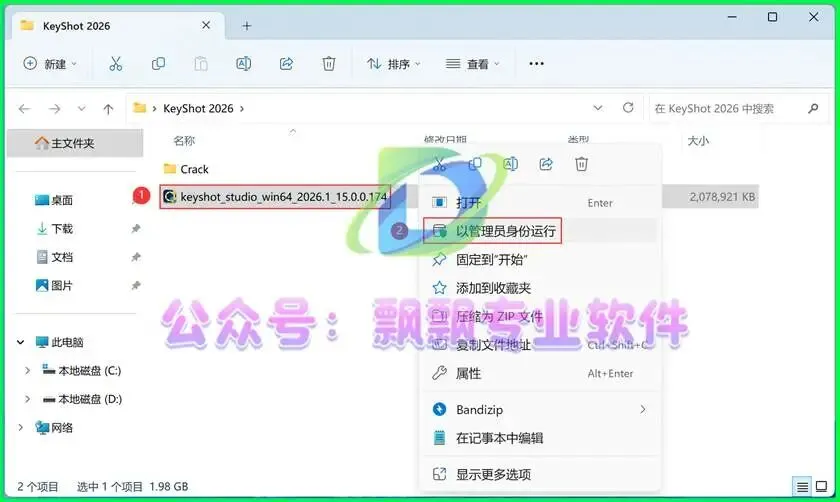The image size is (840, 502).
Task: Select 网络 in the sidebar
Action: click(54, 428)
